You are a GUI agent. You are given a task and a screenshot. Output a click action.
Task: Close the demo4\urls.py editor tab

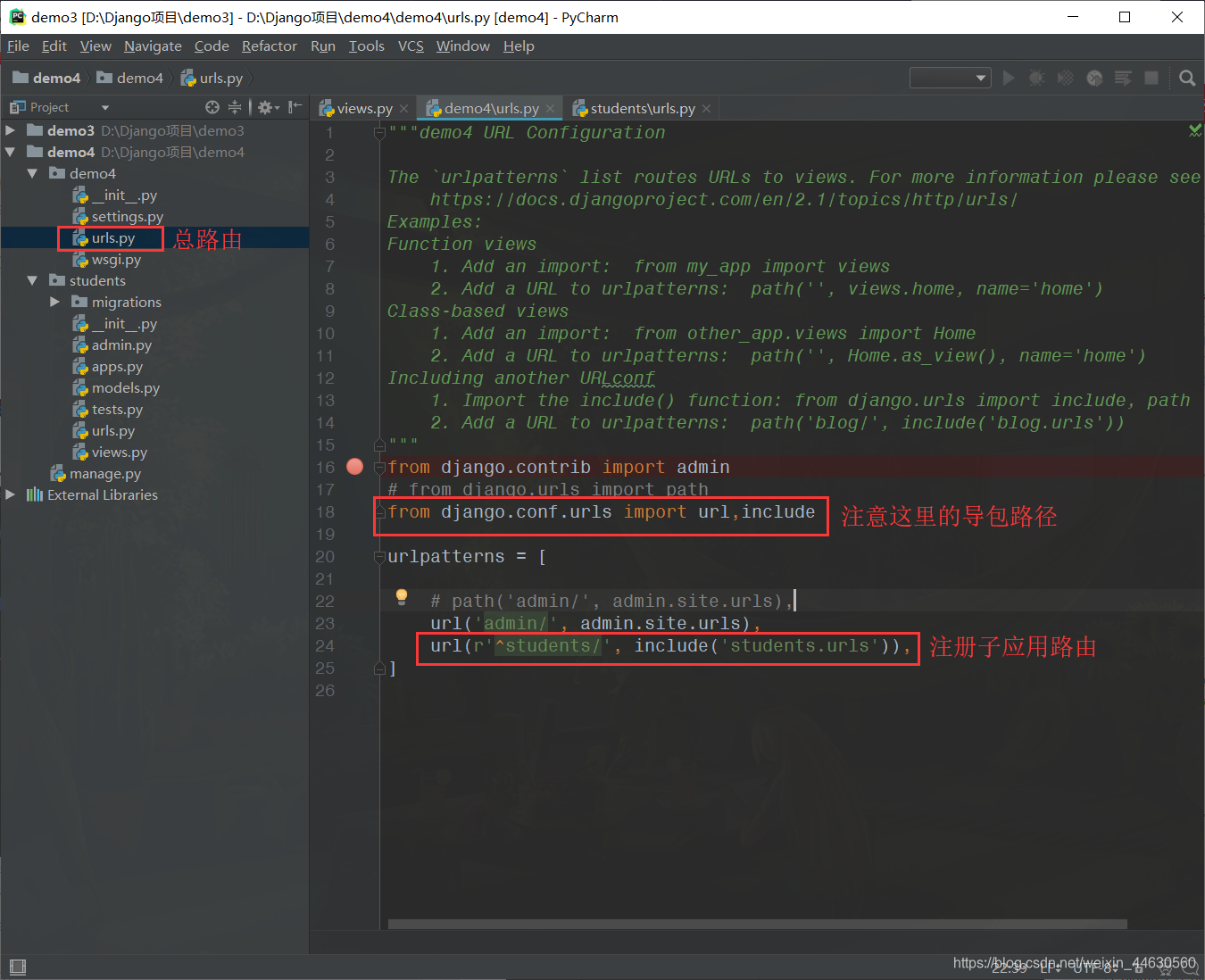pyautogui.click(x=551, y=108)
